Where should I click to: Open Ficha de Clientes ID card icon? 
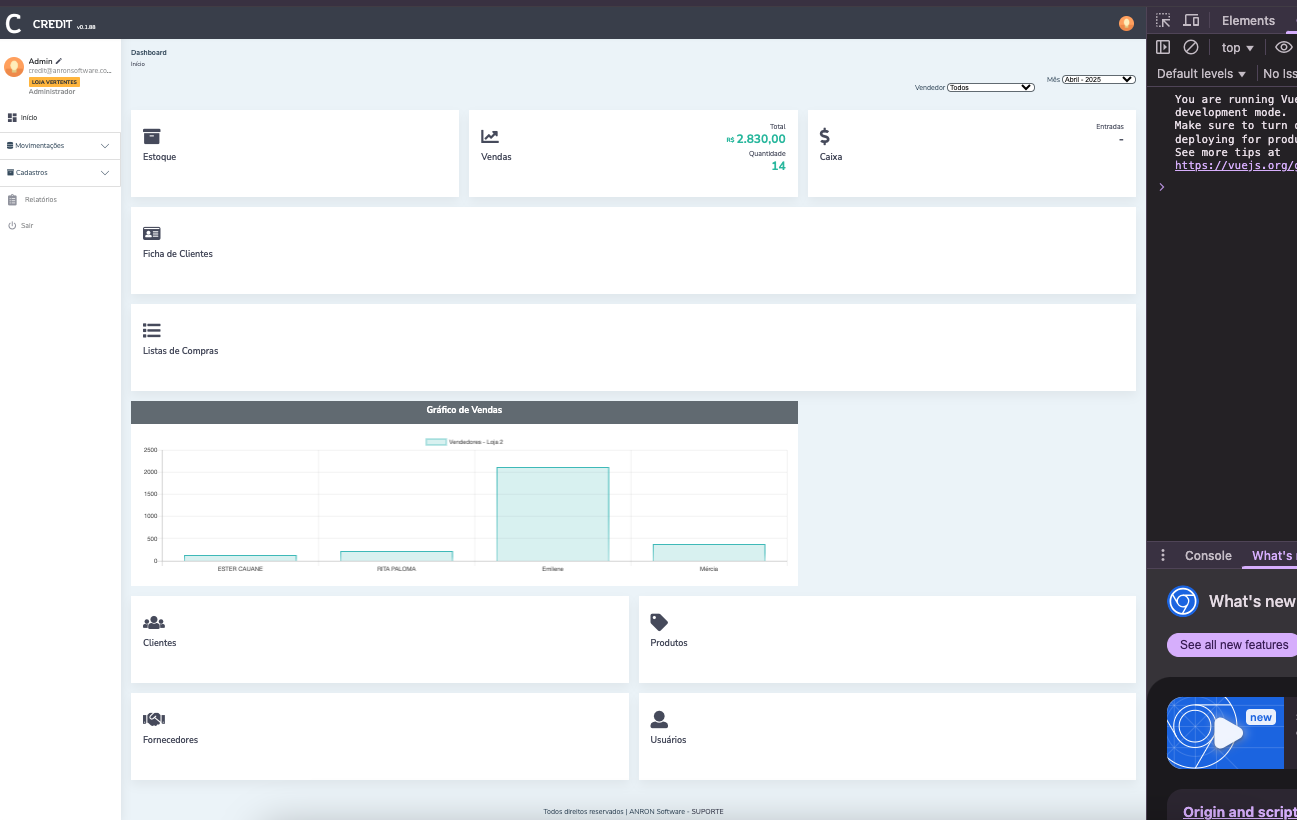pyautogui.click(x=152, y=233)
